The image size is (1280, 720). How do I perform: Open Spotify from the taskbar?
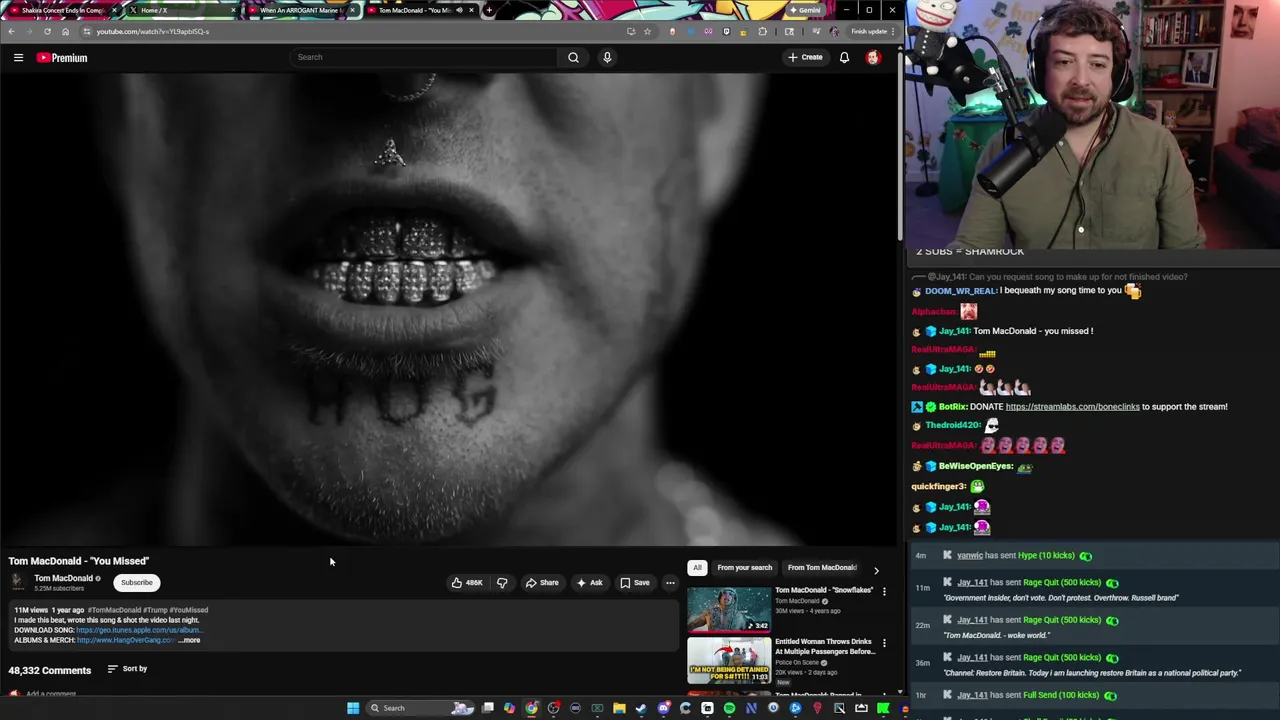[x=729, y=708]
